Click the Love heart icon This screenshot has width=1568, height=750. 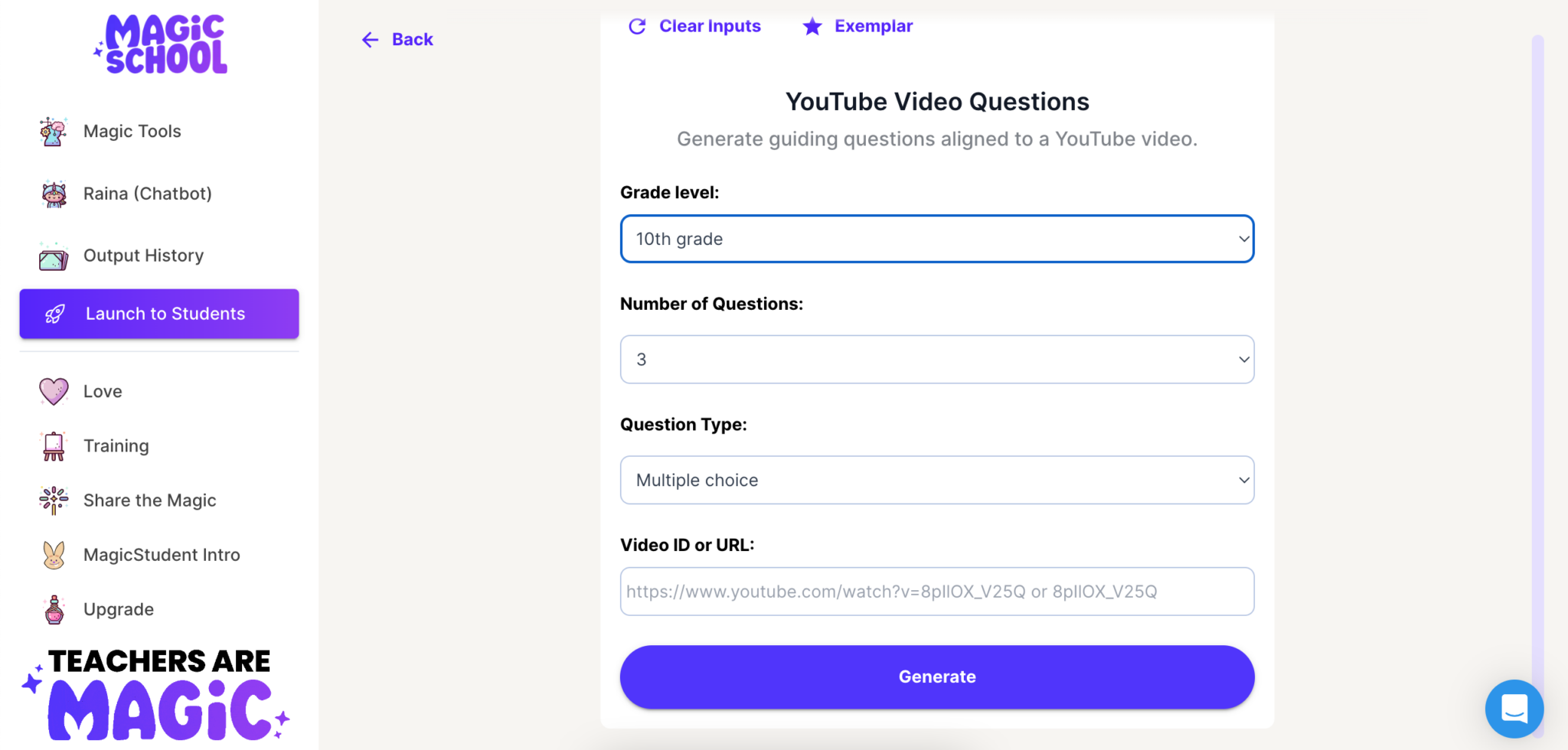coord(52,391)
